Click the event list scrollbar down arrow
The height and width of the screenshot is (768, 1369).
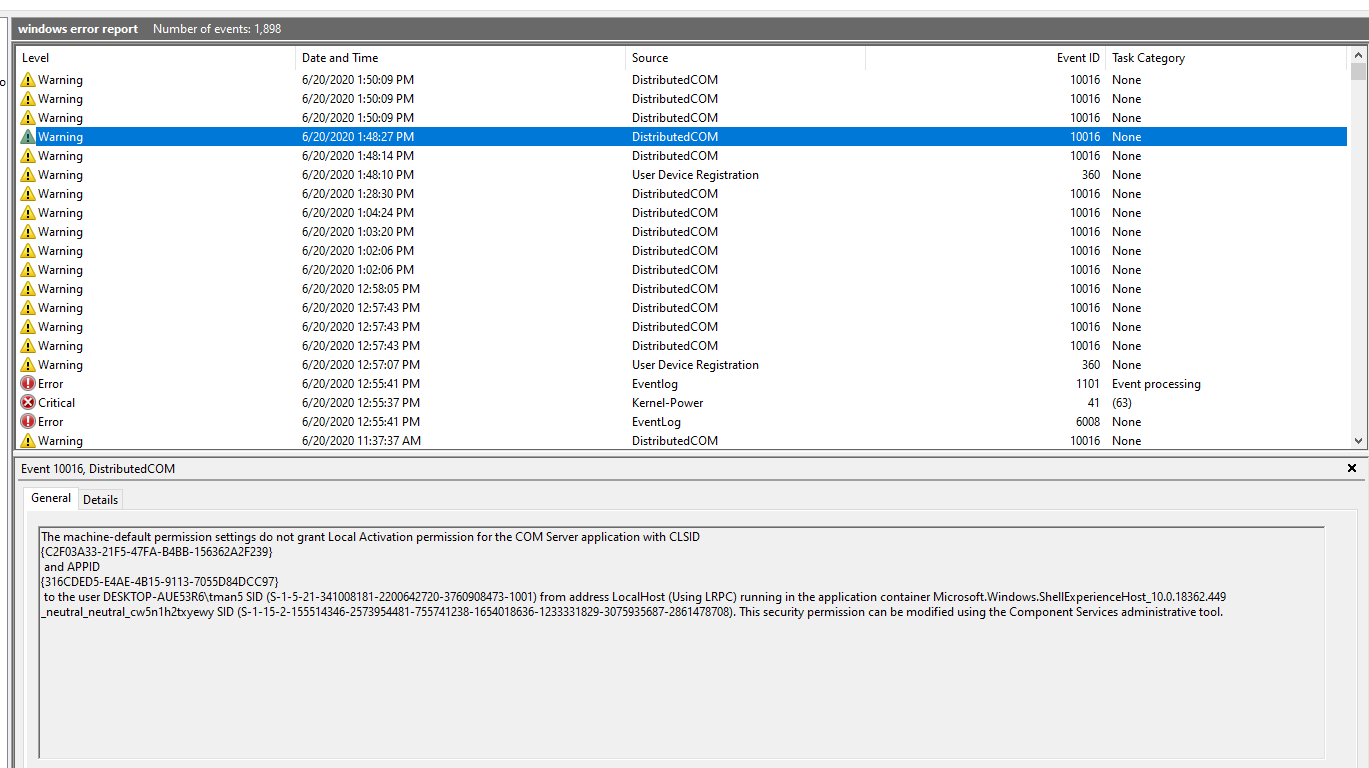pos(1358,440)
